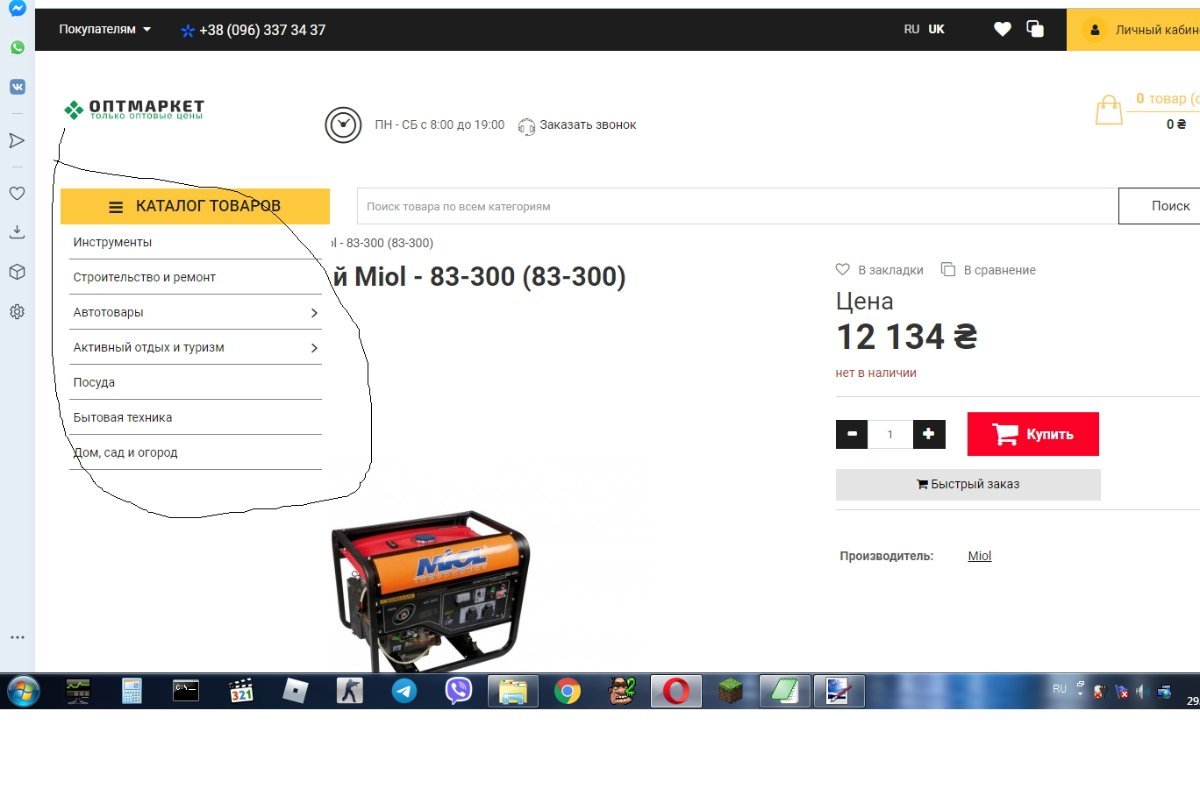
Task: Open VK in the Opera sidebar
Action: pyautogui.click(x=17, y=87)
